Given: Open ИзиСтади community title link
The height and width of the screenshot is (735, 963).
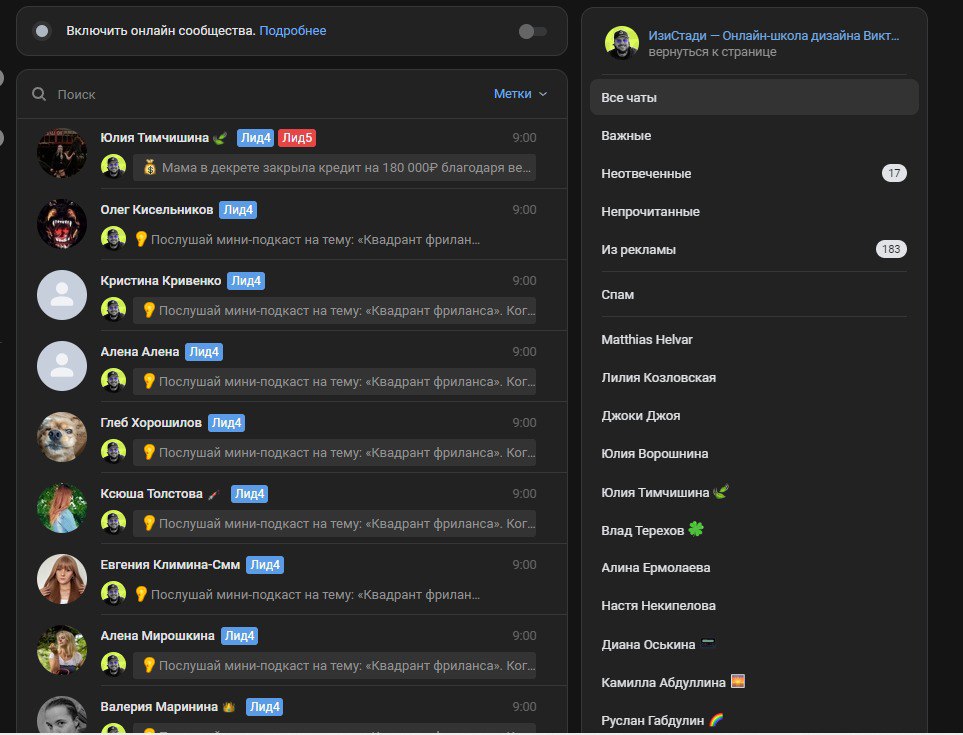Looking at the screenshot, I should click(x=774, y=36).
